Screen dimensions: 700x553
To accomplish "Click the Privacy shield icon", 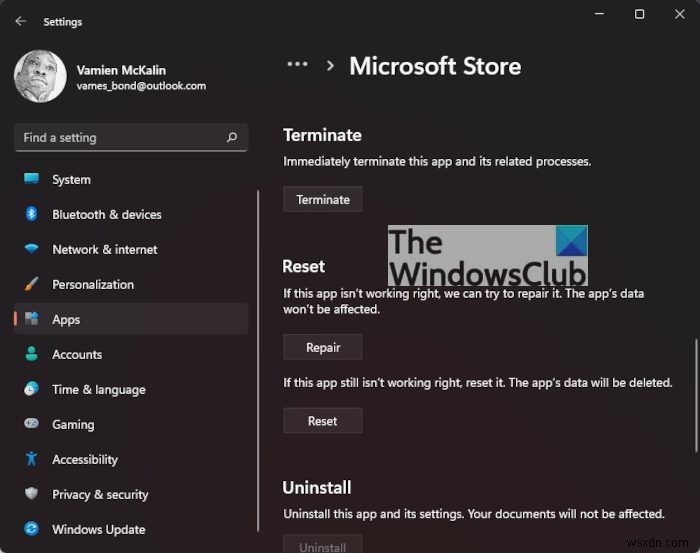I will [x=31, y=493].
